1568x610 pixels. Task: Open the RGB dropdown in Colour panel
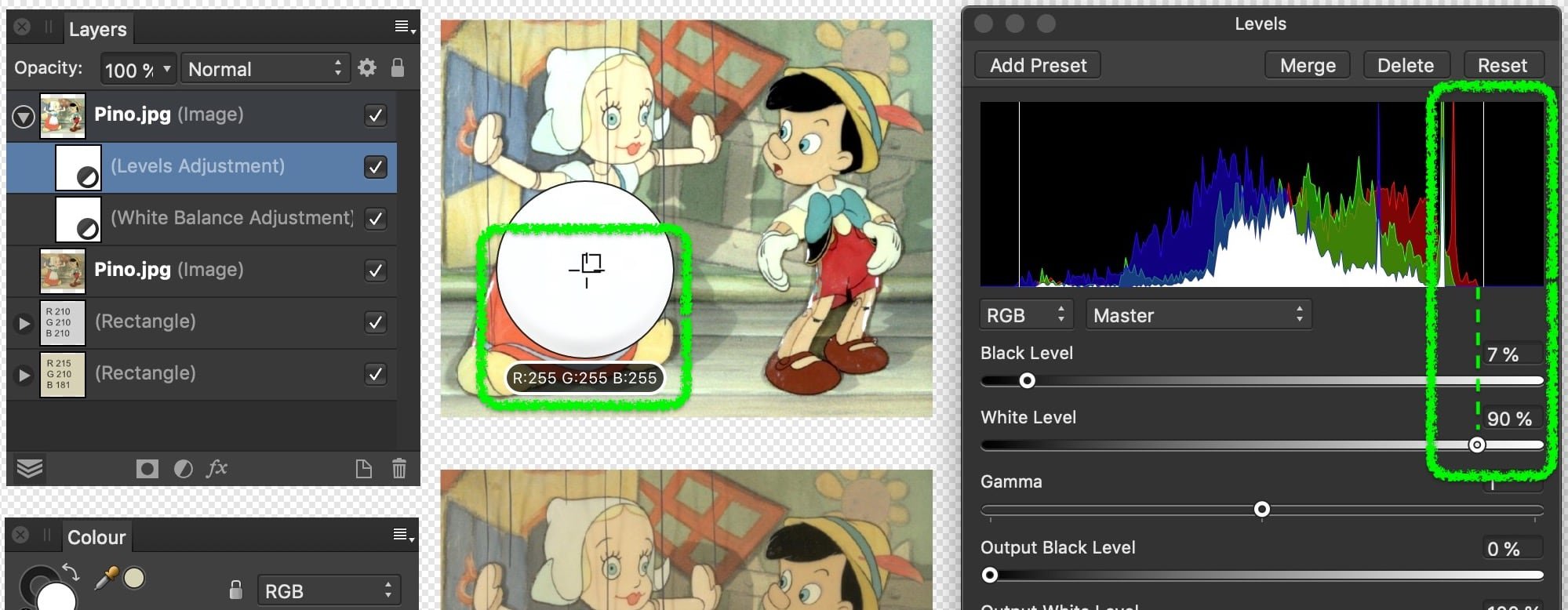(329, 590)
